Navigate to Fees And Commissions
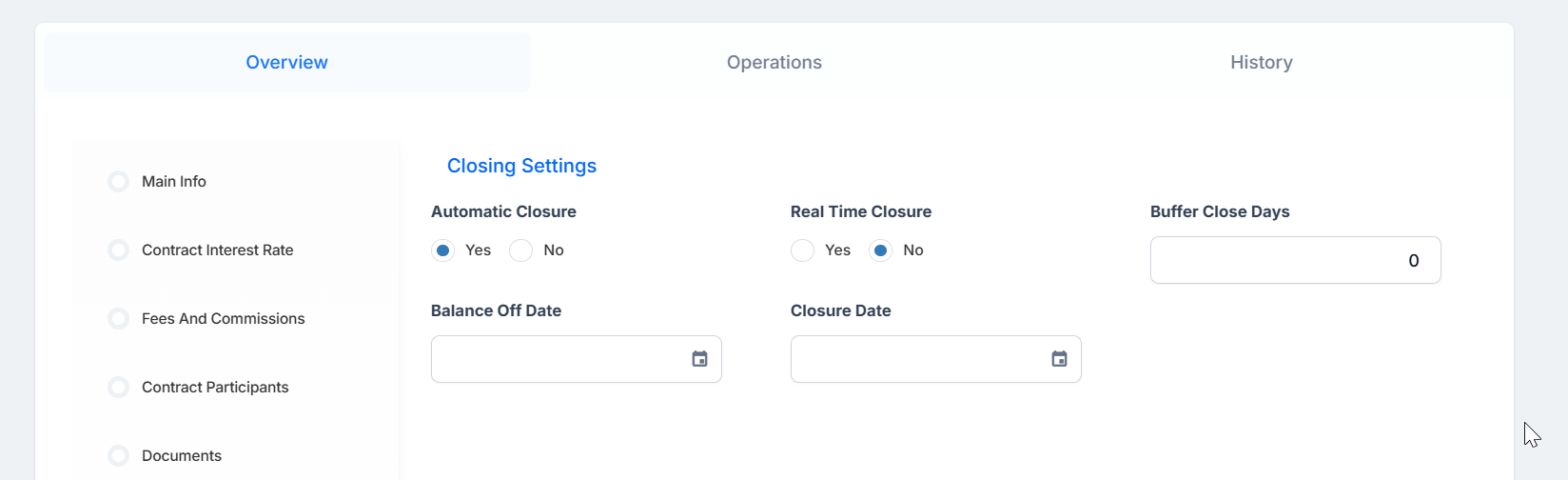Viewport: 1568px width, 480px height. [224, 318]
